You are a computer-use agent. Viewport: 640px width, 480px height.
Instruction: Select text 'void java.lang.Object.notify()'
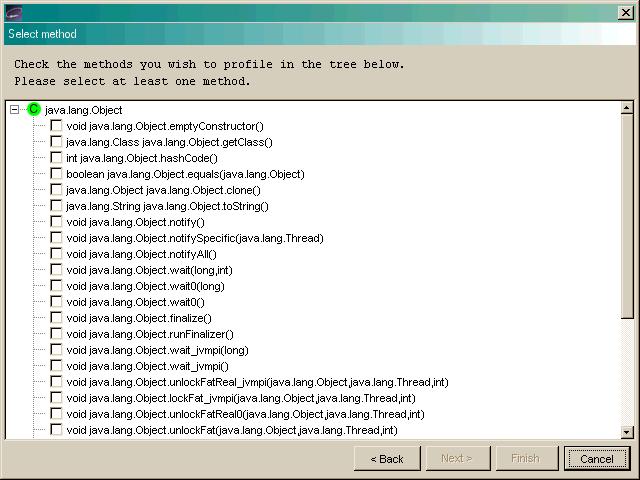pyautogui.click(x=136, y=222)
